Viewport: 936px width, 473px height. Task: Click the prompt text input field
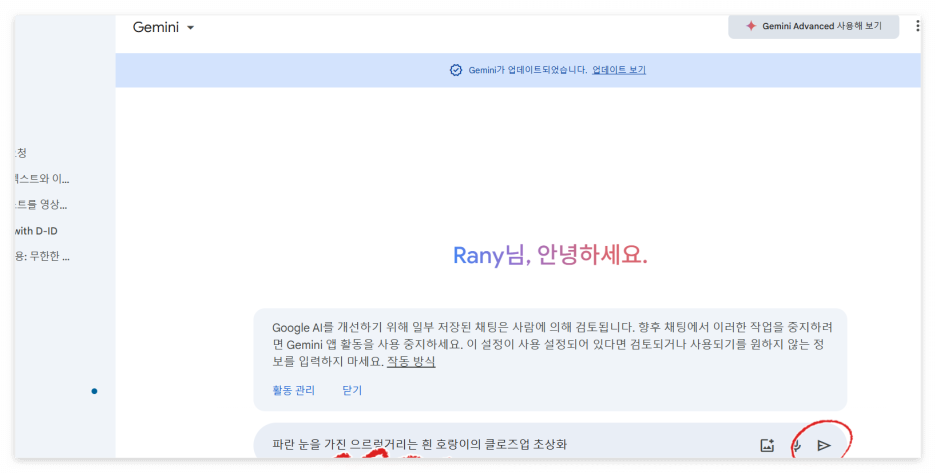[513, 445]
